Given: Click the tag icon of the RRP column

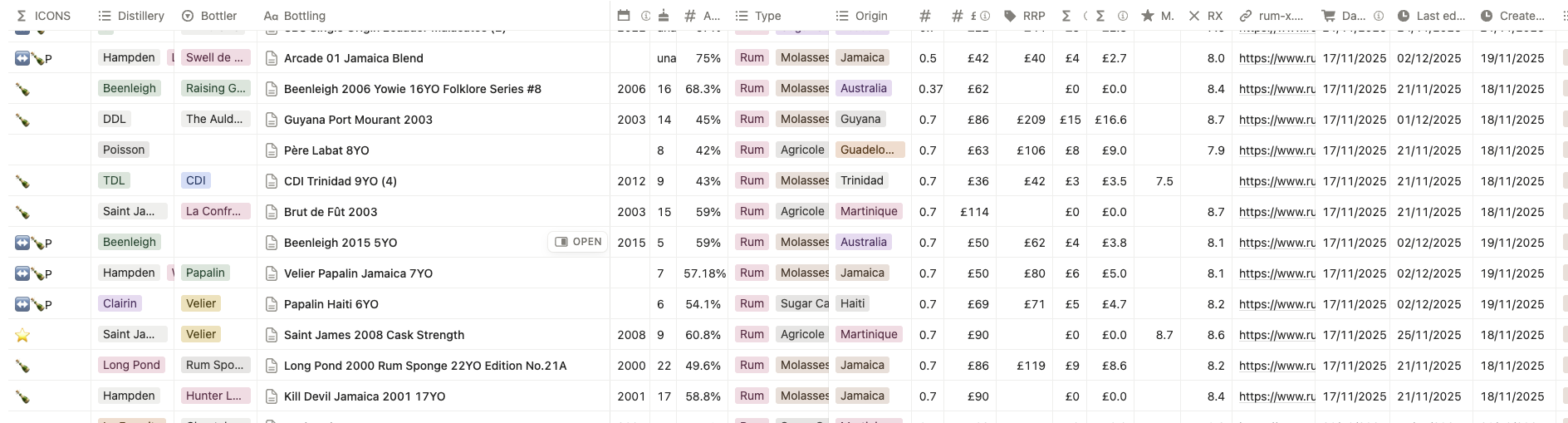Looking at the screenshot, I should pos(1010,16).
